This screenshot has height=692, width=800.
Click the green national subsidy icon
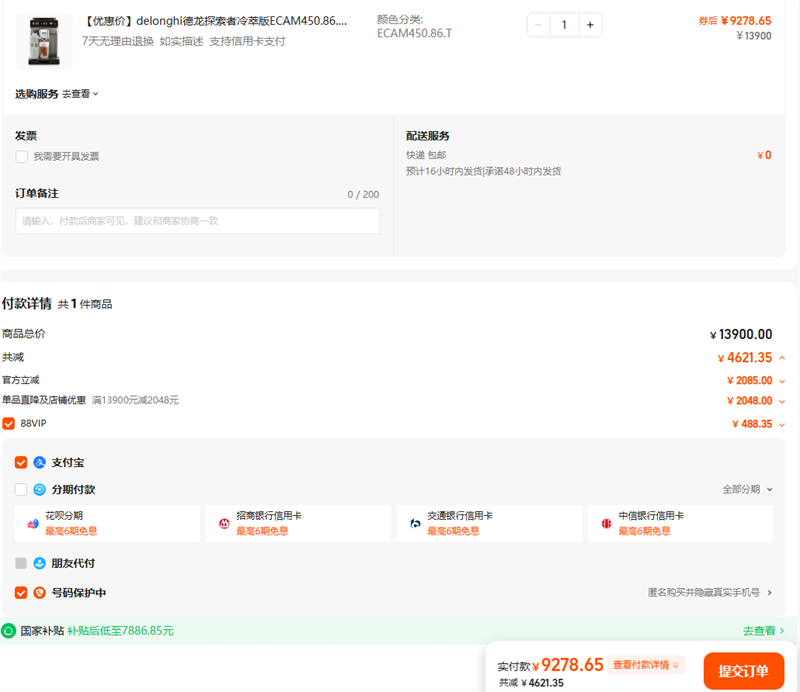tap(9, 631)
